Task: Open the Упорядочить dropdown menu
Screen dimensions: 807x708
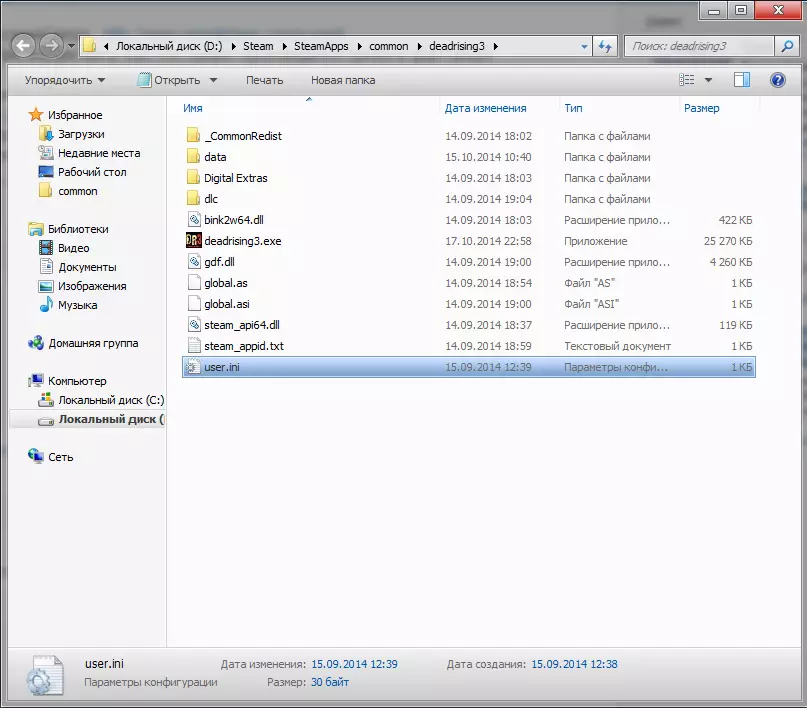Action: (65, 80)
